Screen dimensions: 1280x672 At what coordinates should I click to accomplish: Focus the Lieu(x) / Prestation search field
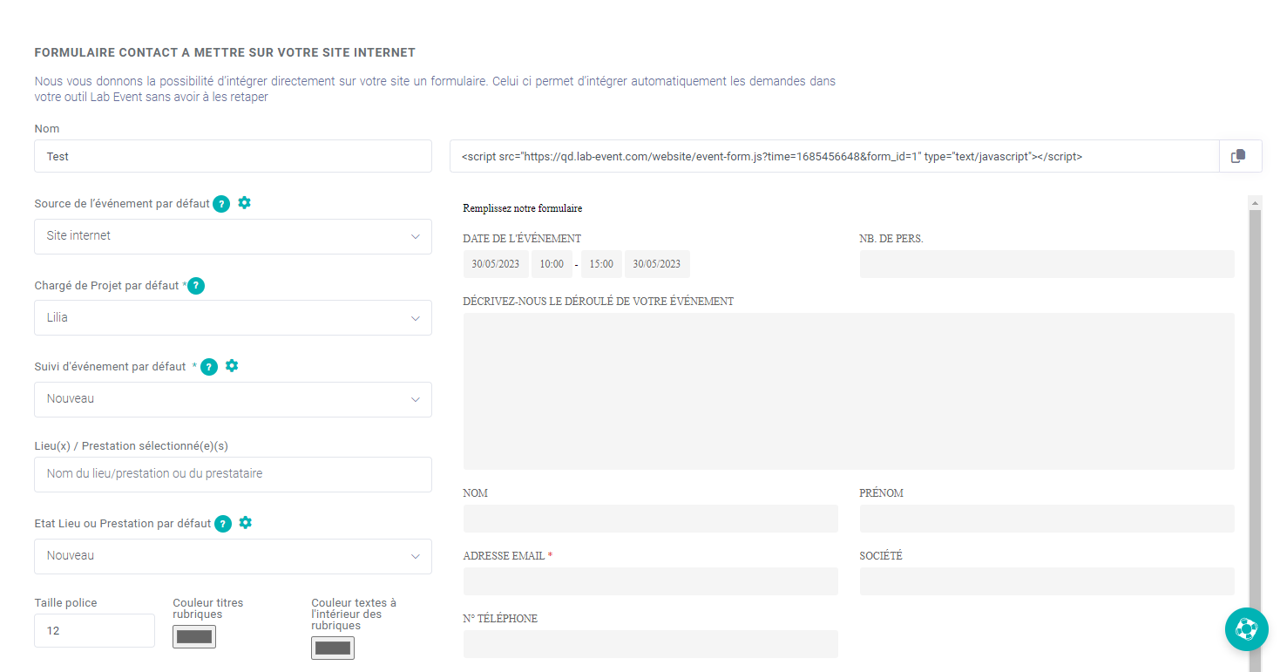233,474
